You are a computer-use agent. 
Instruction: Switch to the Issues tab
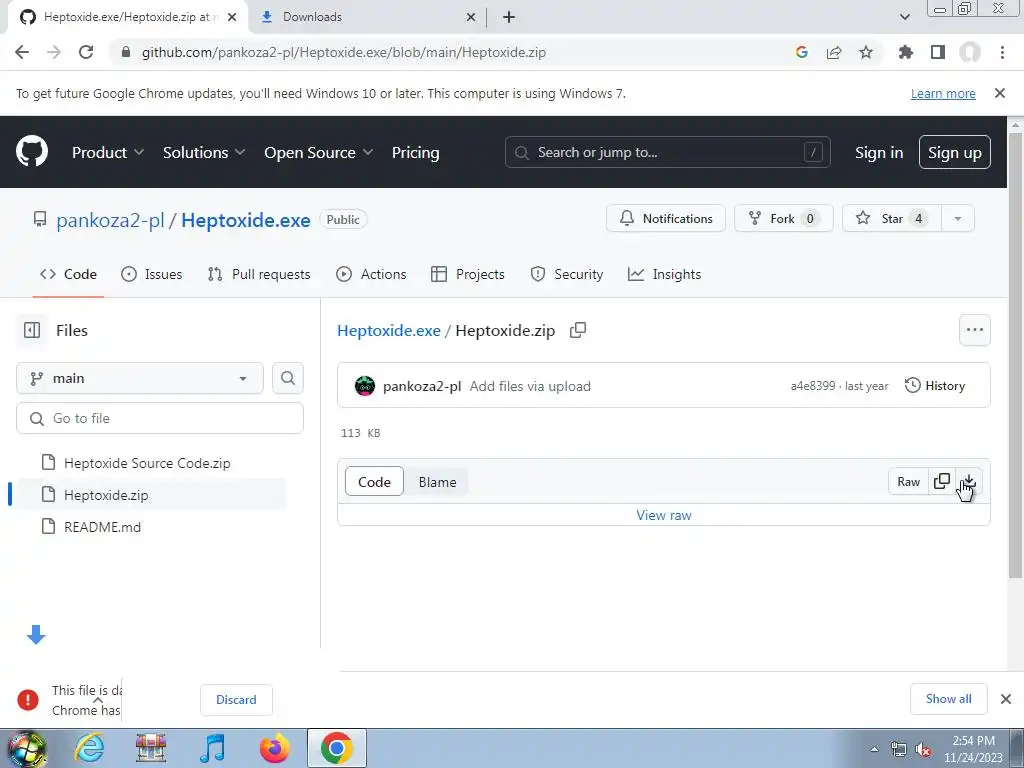pyautogui.click(x=152, y=274)
